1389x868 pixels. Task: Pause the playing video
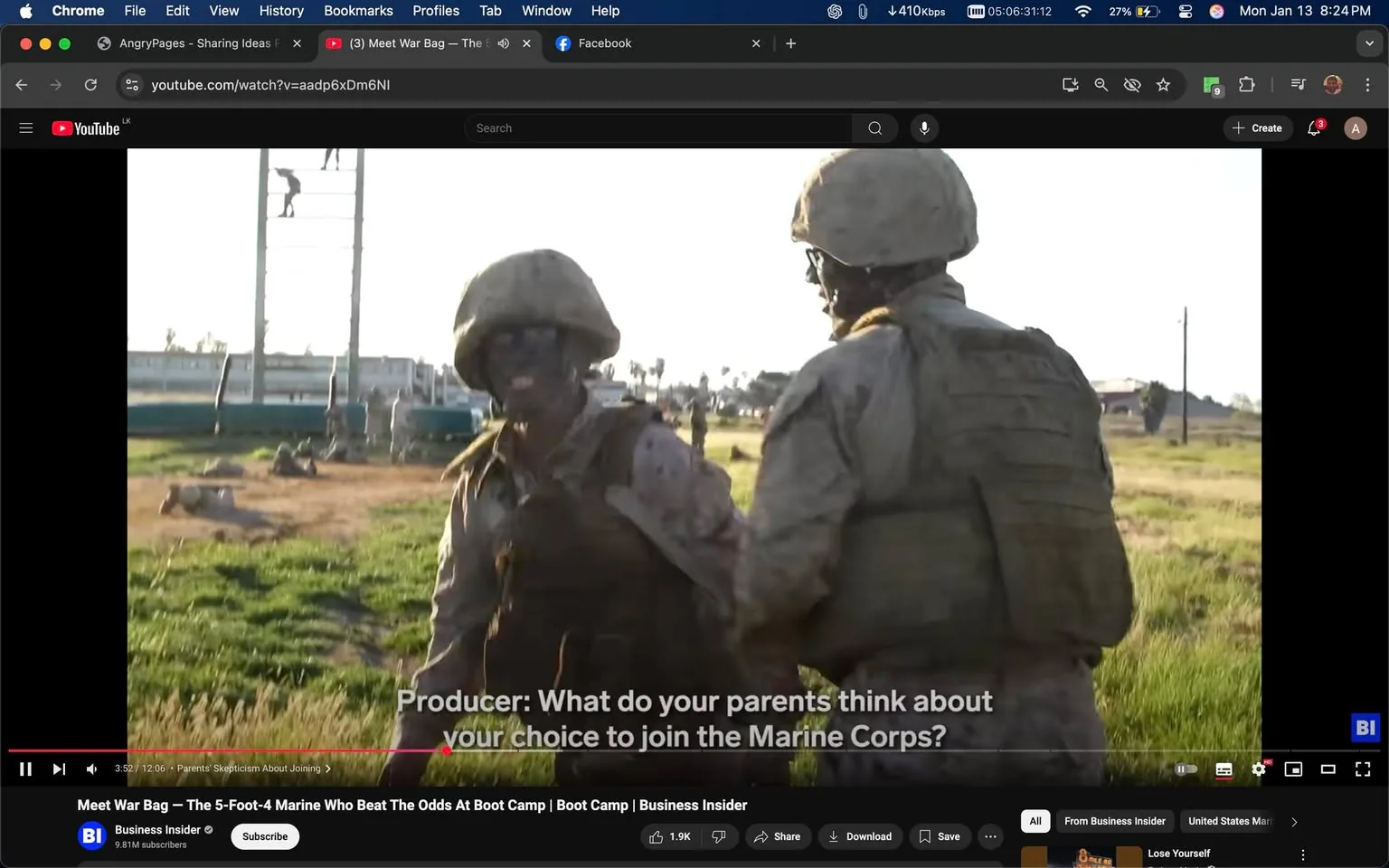tap(24, 769)
